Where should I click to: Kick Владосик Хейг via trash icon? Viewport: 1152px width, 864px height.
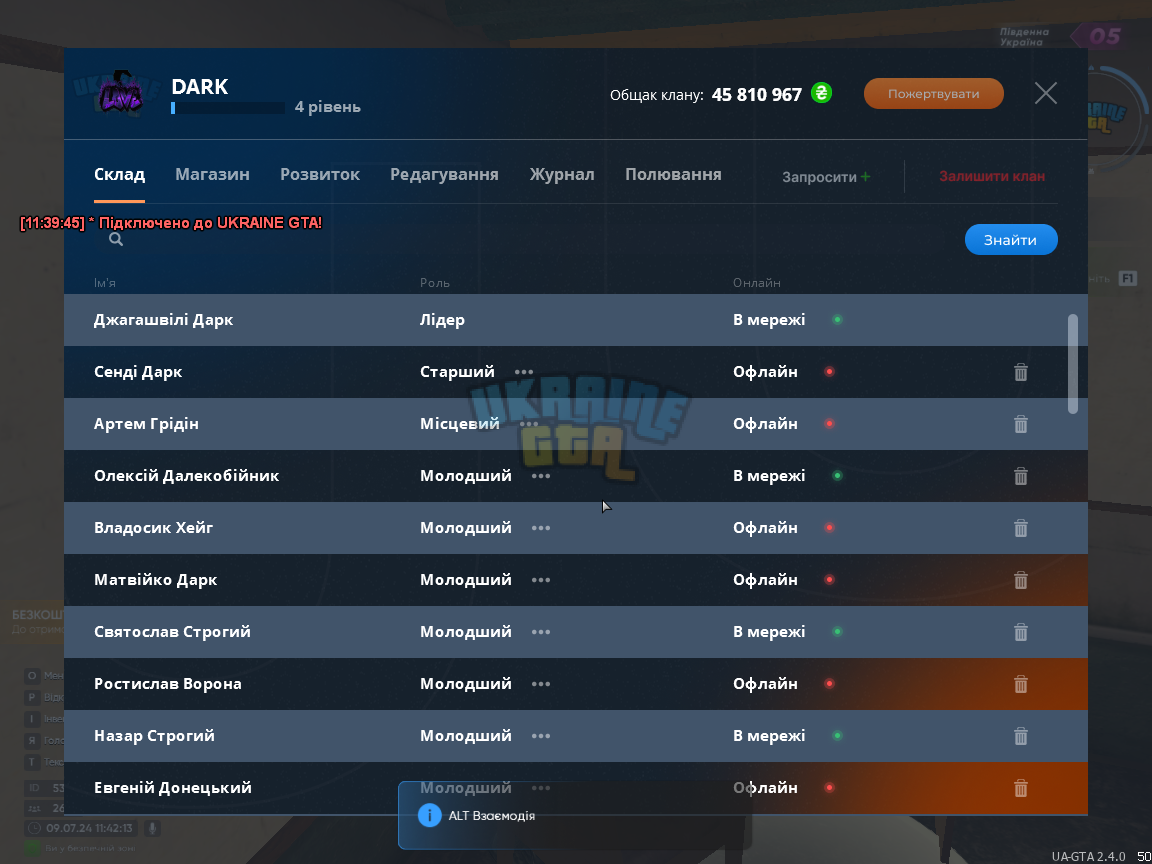(x=1020, y=528)
